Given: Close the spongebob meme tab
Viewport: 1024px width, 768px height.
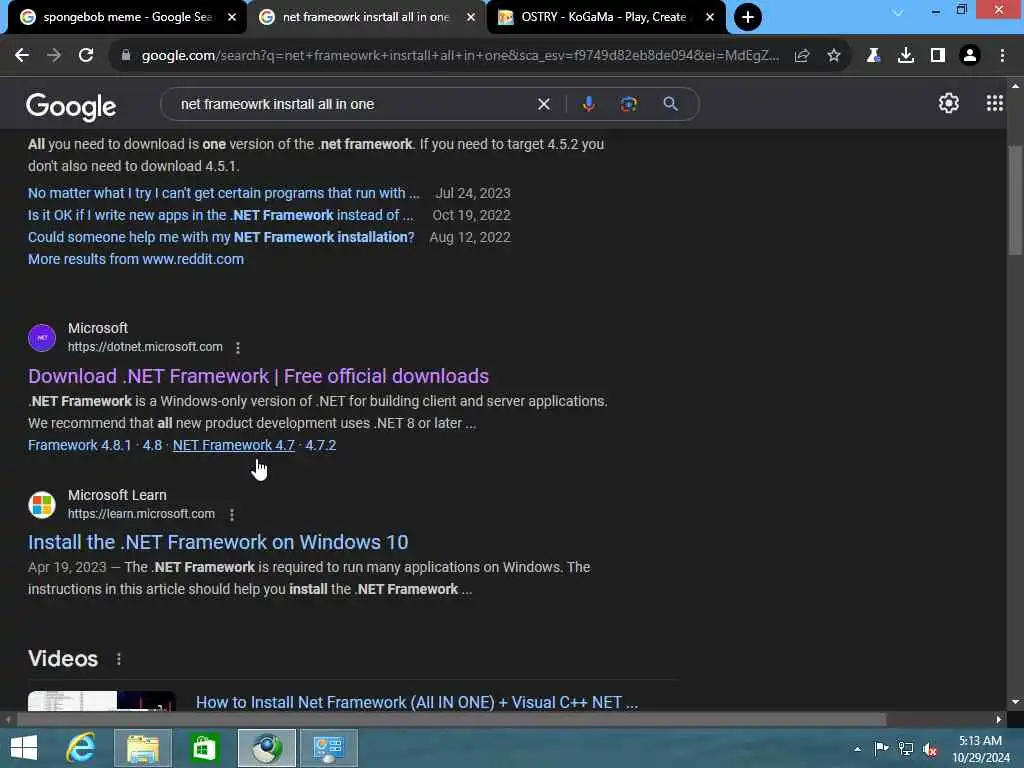Looking at the screenshot, I should click(231, 18).
